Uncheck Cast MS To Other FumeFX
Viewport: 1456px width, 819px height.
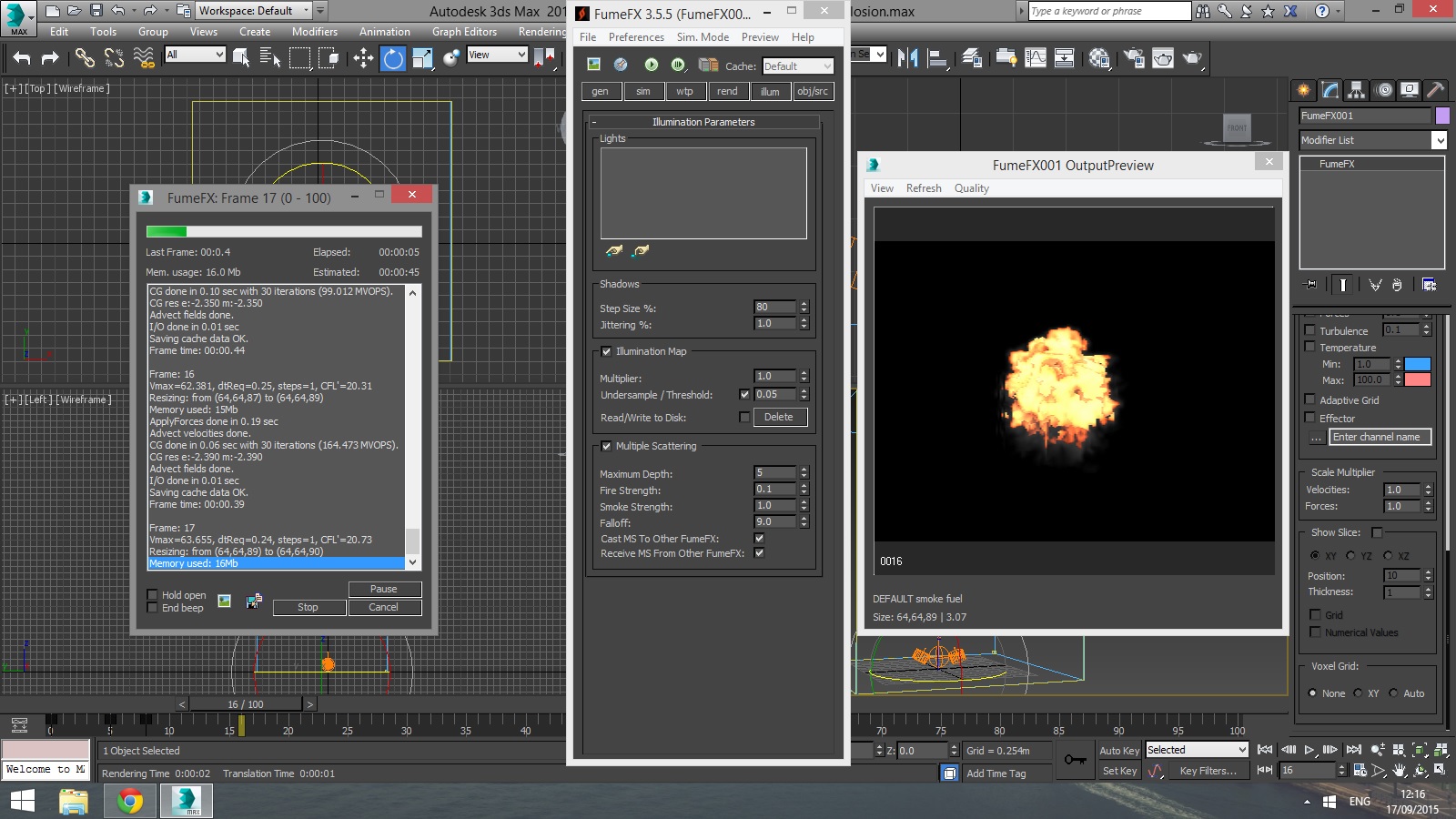click(x=759, y=539)
